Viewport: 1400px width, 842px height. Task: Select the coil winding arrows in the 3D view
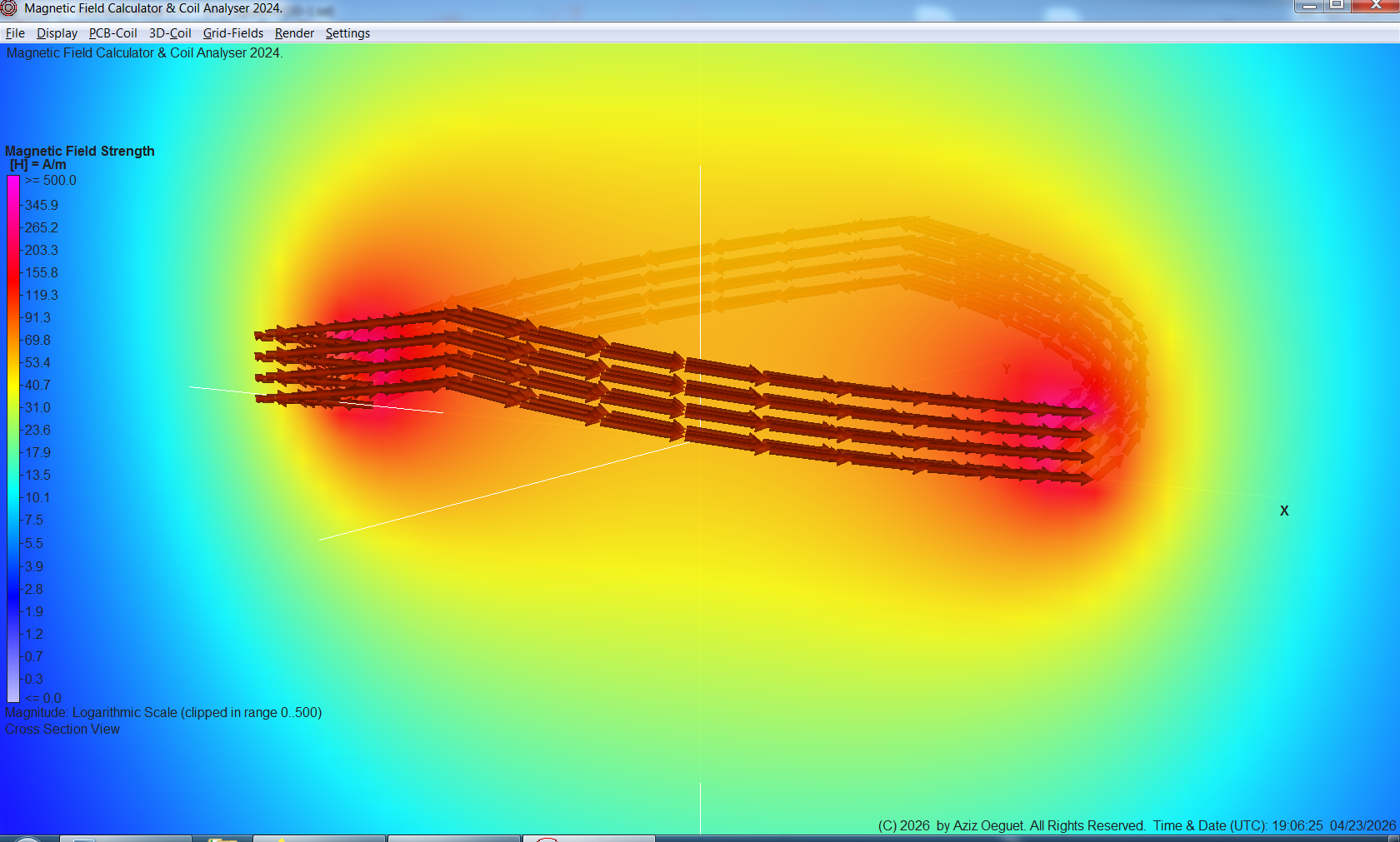point(750,400)
